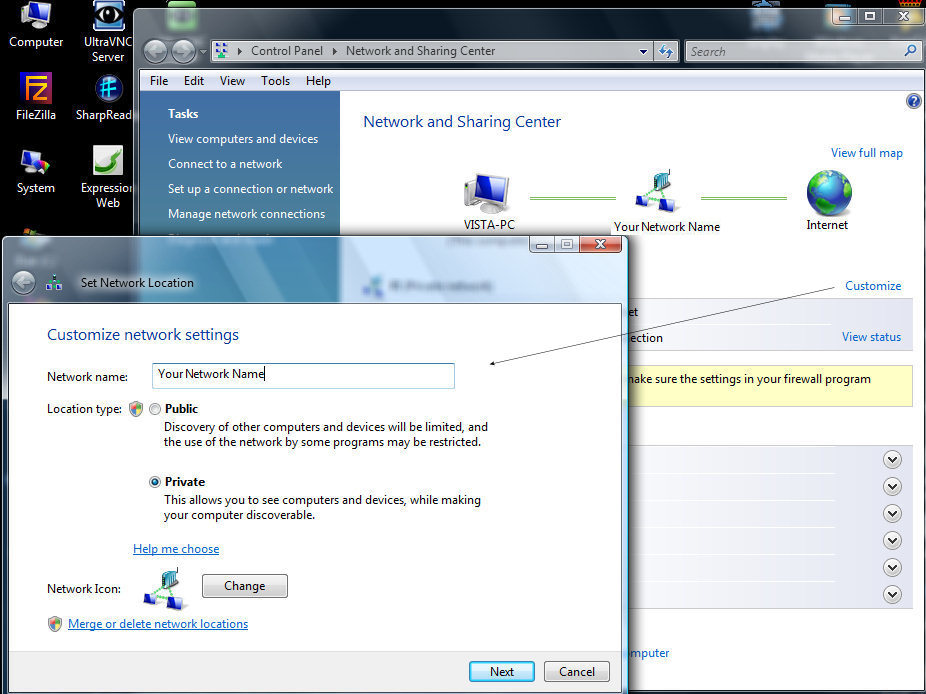Open the View menu
Image resolution: width=926 pixels, height=694 pixels.
click(x=232, y=81)
